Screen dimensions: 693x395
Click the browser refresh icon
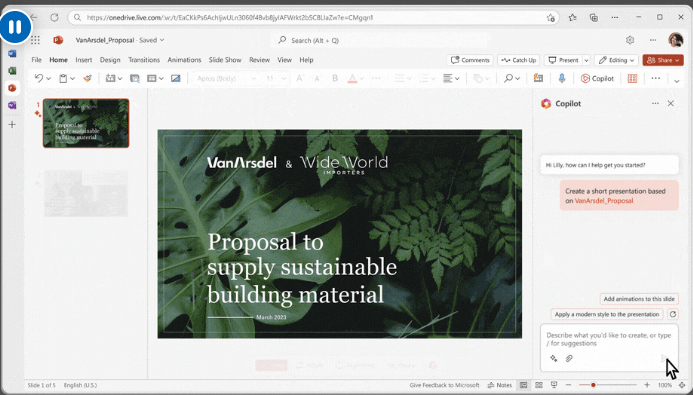tap(54, 17)
